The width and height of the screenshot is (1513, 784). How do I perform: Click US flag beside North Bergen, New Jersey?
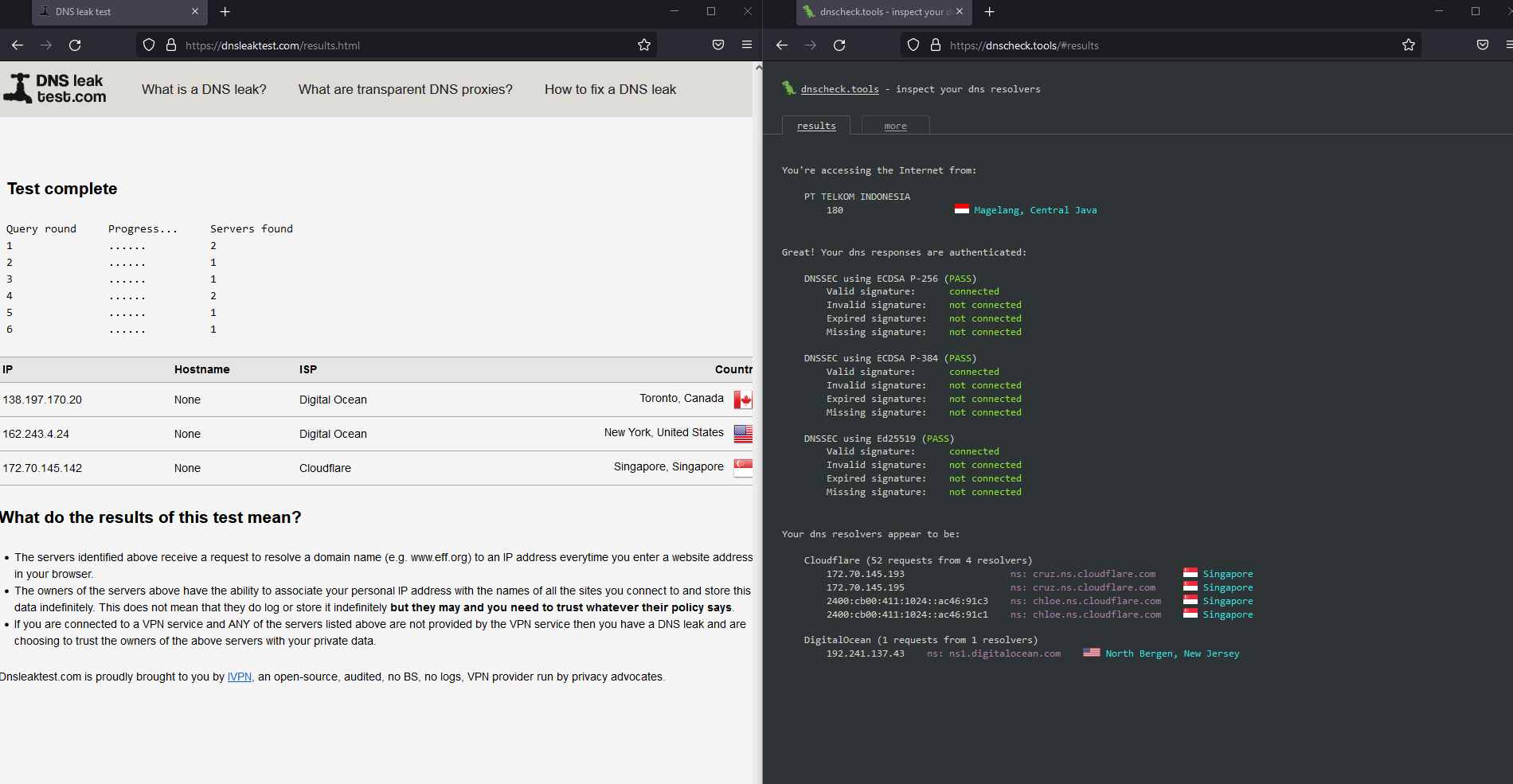coord(1092,653)
